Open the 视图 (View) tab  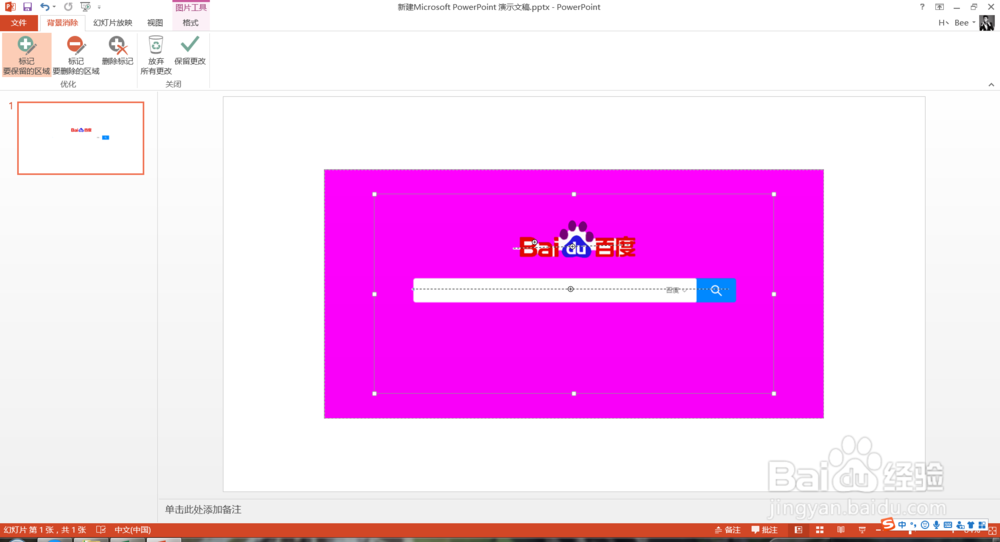(155, 23)
